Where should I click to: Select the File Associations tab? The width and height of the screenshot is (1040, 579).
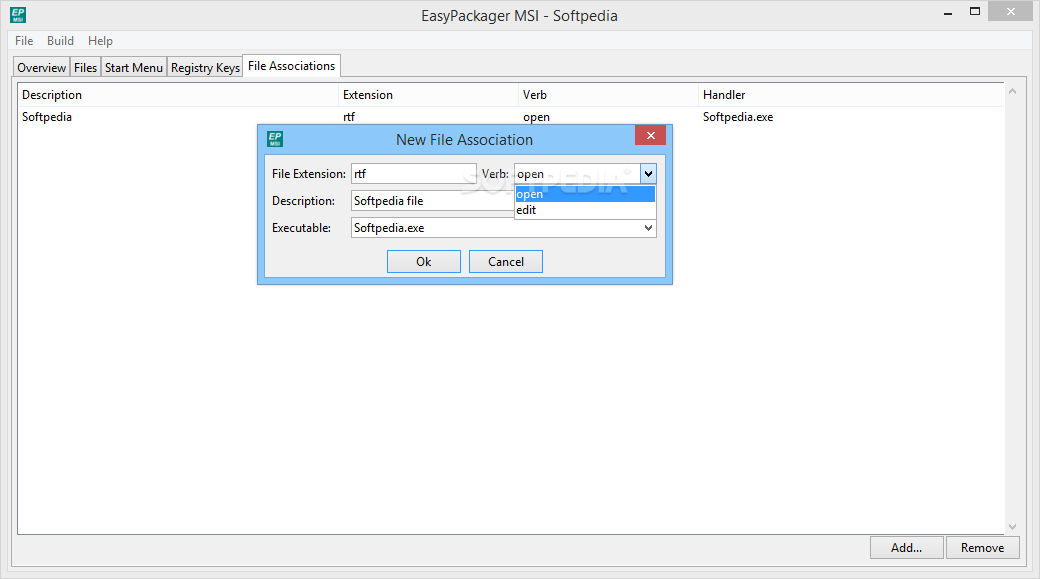291,66
